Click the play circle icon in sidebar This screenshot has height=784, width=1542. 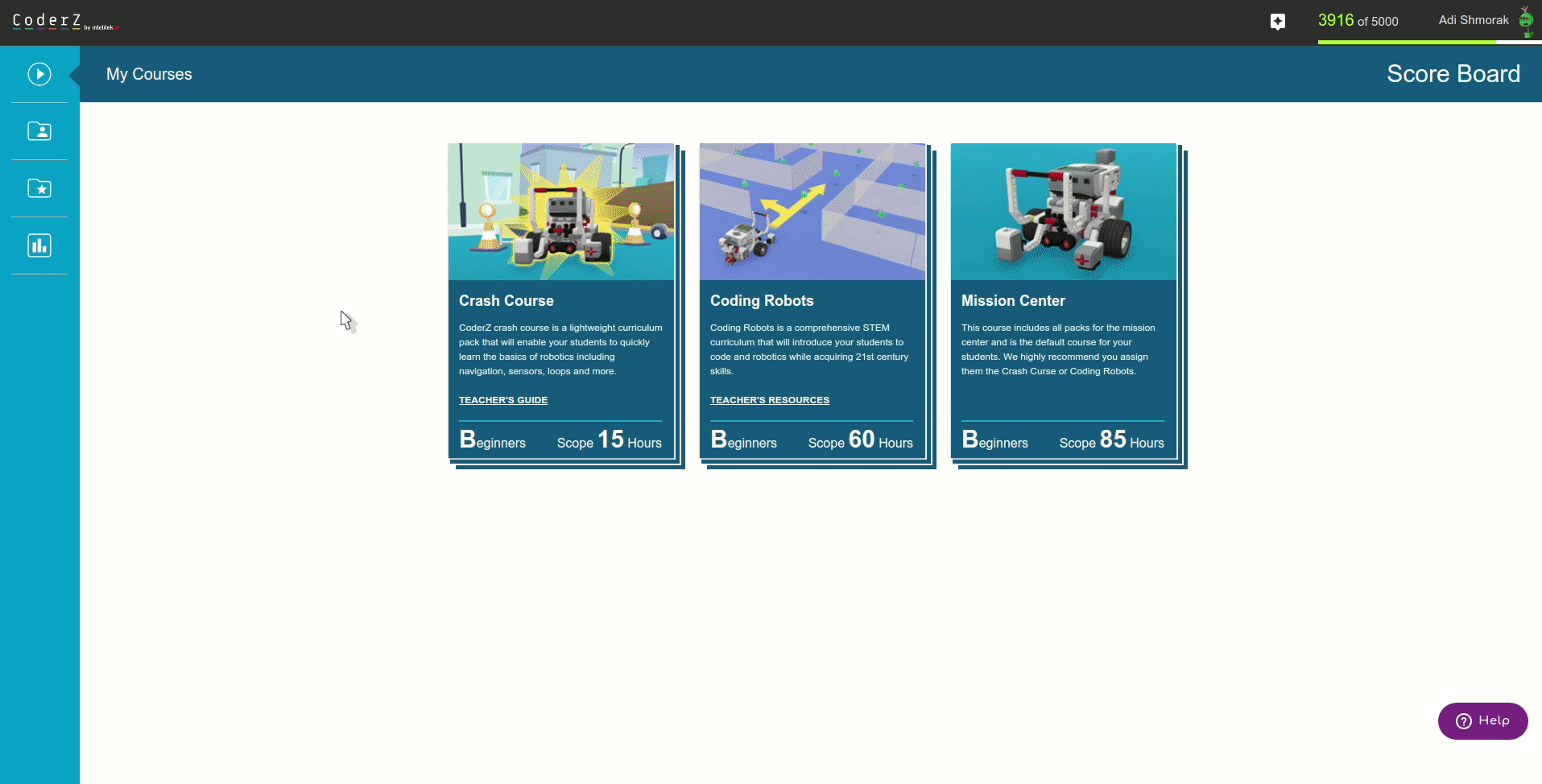pyautogui.click(x=39, y=74)
